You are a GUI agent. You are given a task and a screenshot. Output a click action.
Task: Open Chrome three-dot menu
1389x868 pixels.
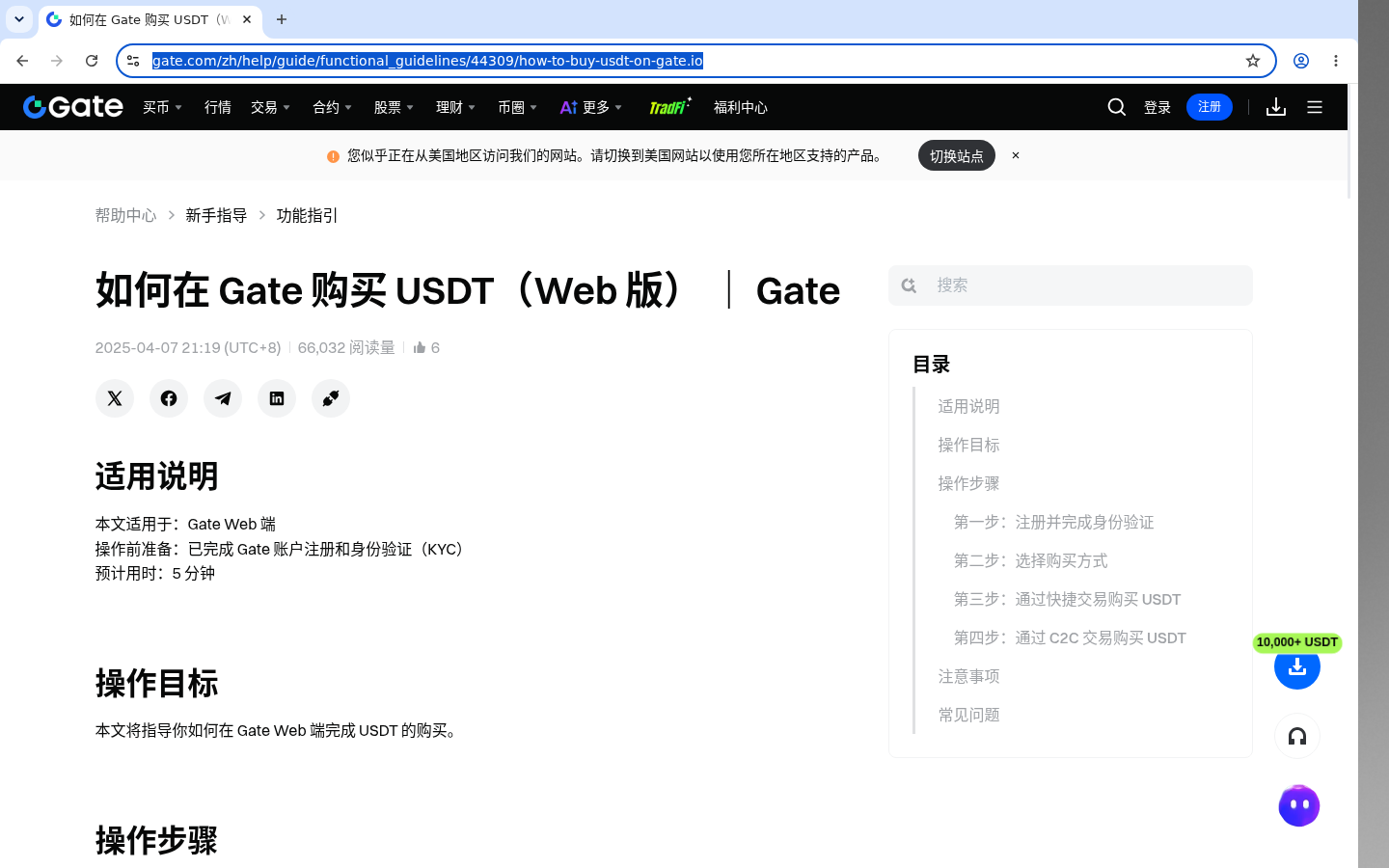click(1336, 61)
